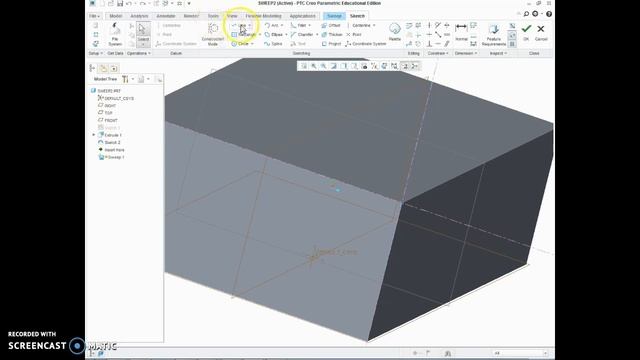This screenshot has width=640, height=360.
Task: Open the Inspect group dropdown
Action: coord(498,53)
